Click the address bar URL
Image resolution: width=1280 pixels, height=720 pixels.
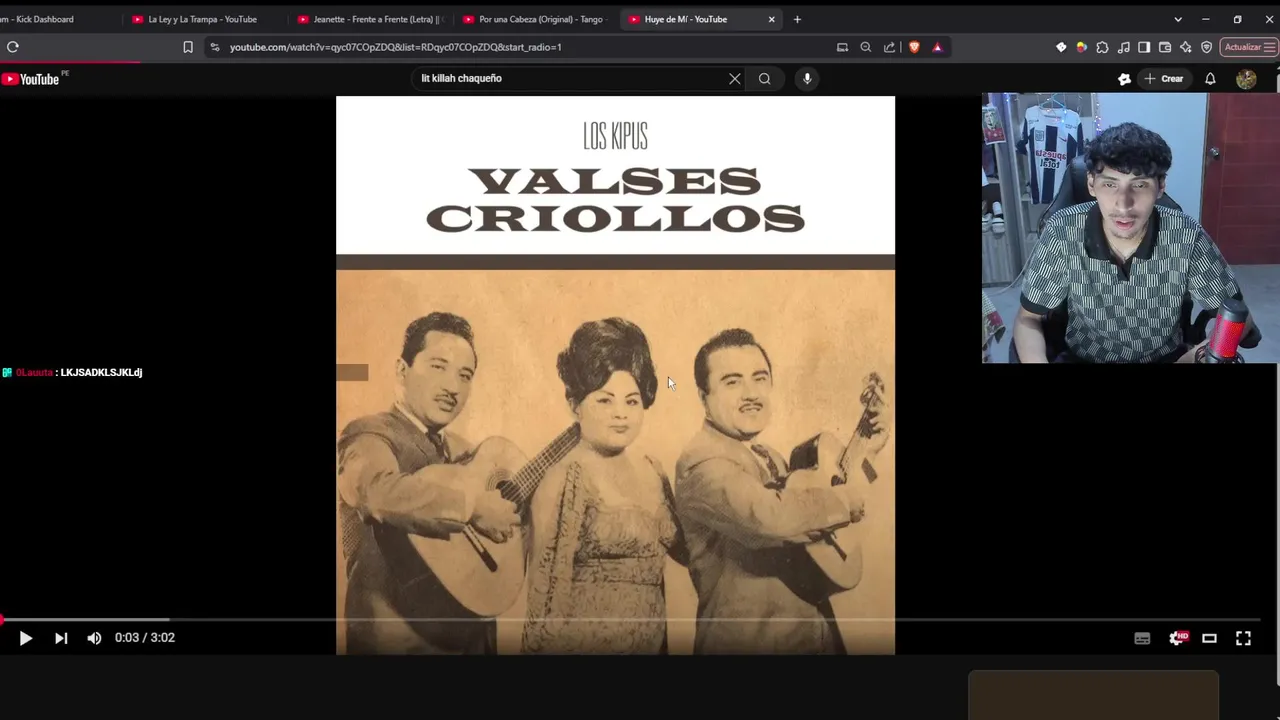pos(395,47)
